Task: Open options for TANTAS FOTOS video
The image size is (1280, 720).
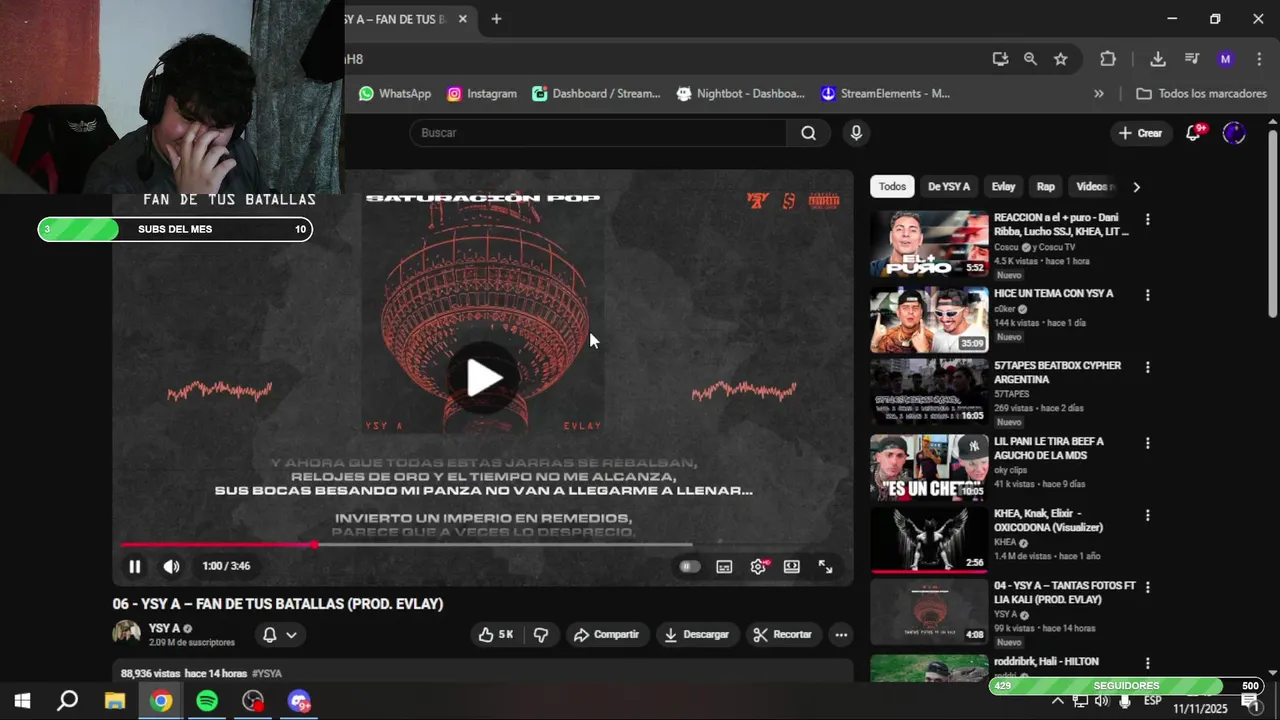Action: (1147, 587)
